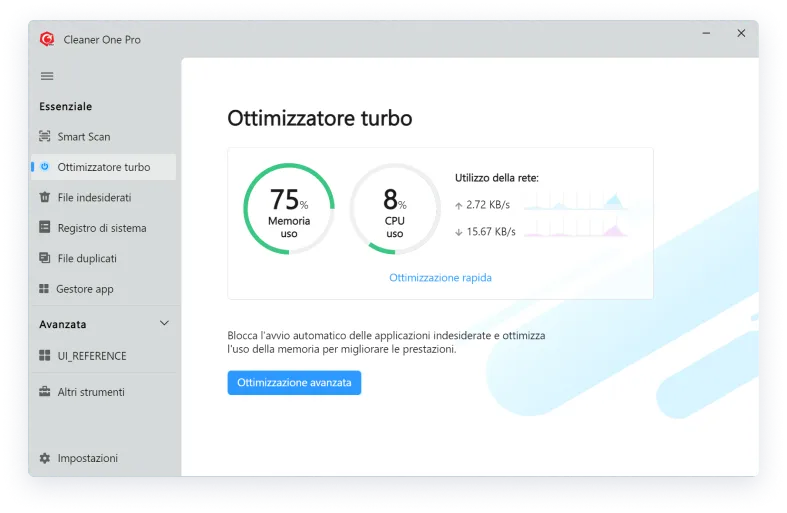Open the UI_REFERENCE sidebar item

coord(92,356)
